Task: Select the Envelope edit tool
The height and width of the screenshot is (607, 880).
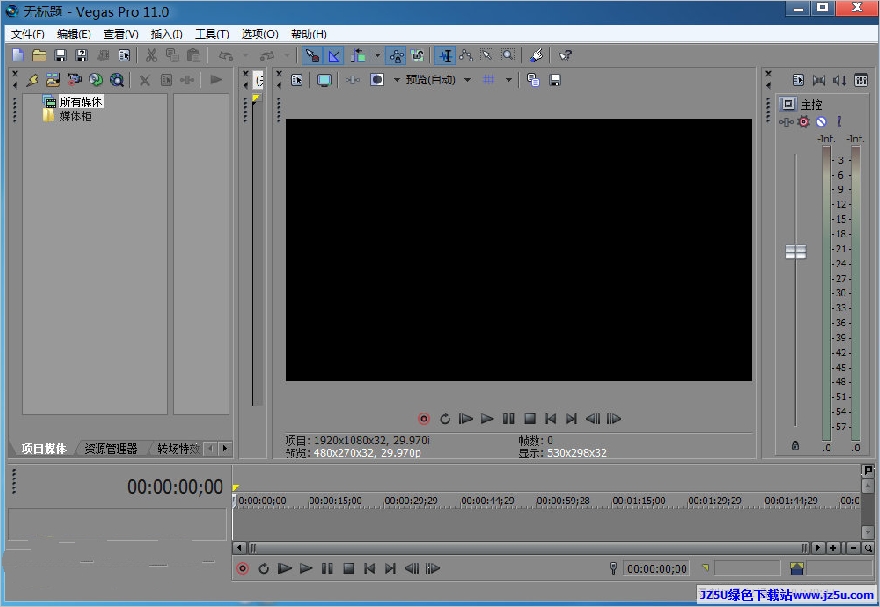Action: pos(465,55)
